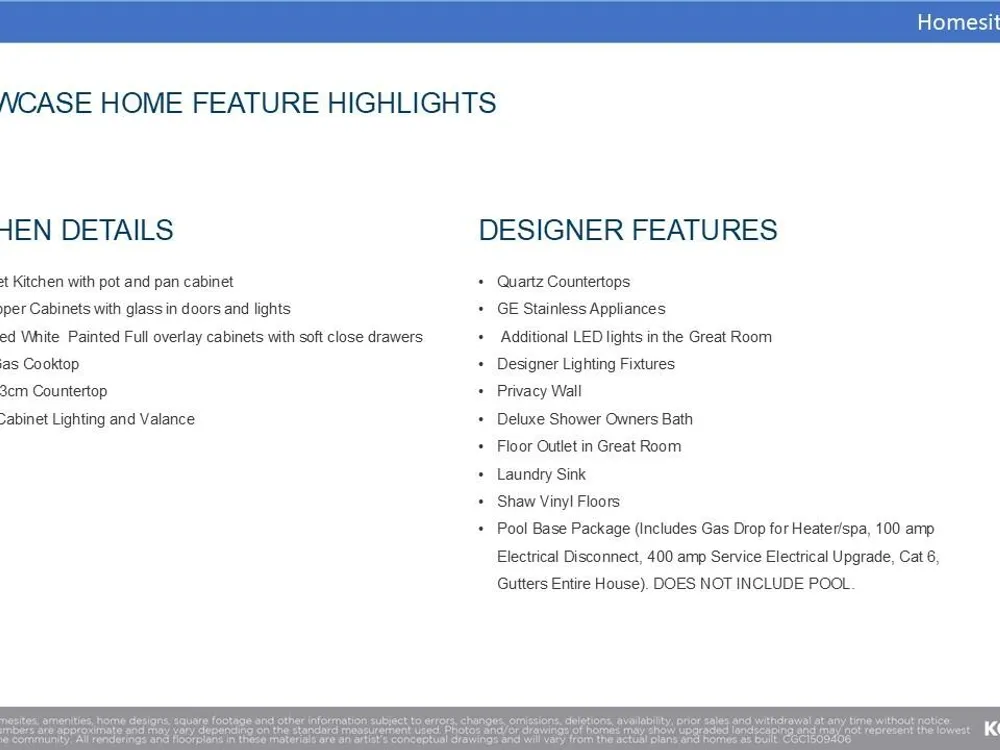Click the 'Gas Cooktop' line

pos(40,364)
